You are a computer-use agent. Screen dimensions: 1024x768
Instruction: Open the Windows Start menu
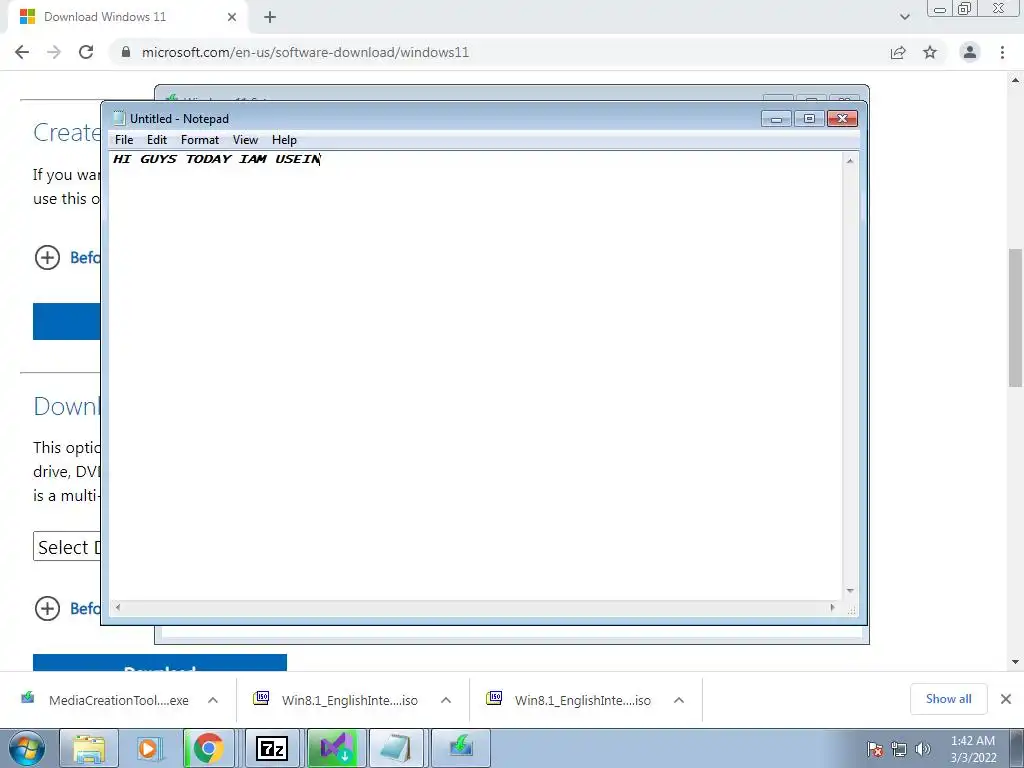click(27, 748)
